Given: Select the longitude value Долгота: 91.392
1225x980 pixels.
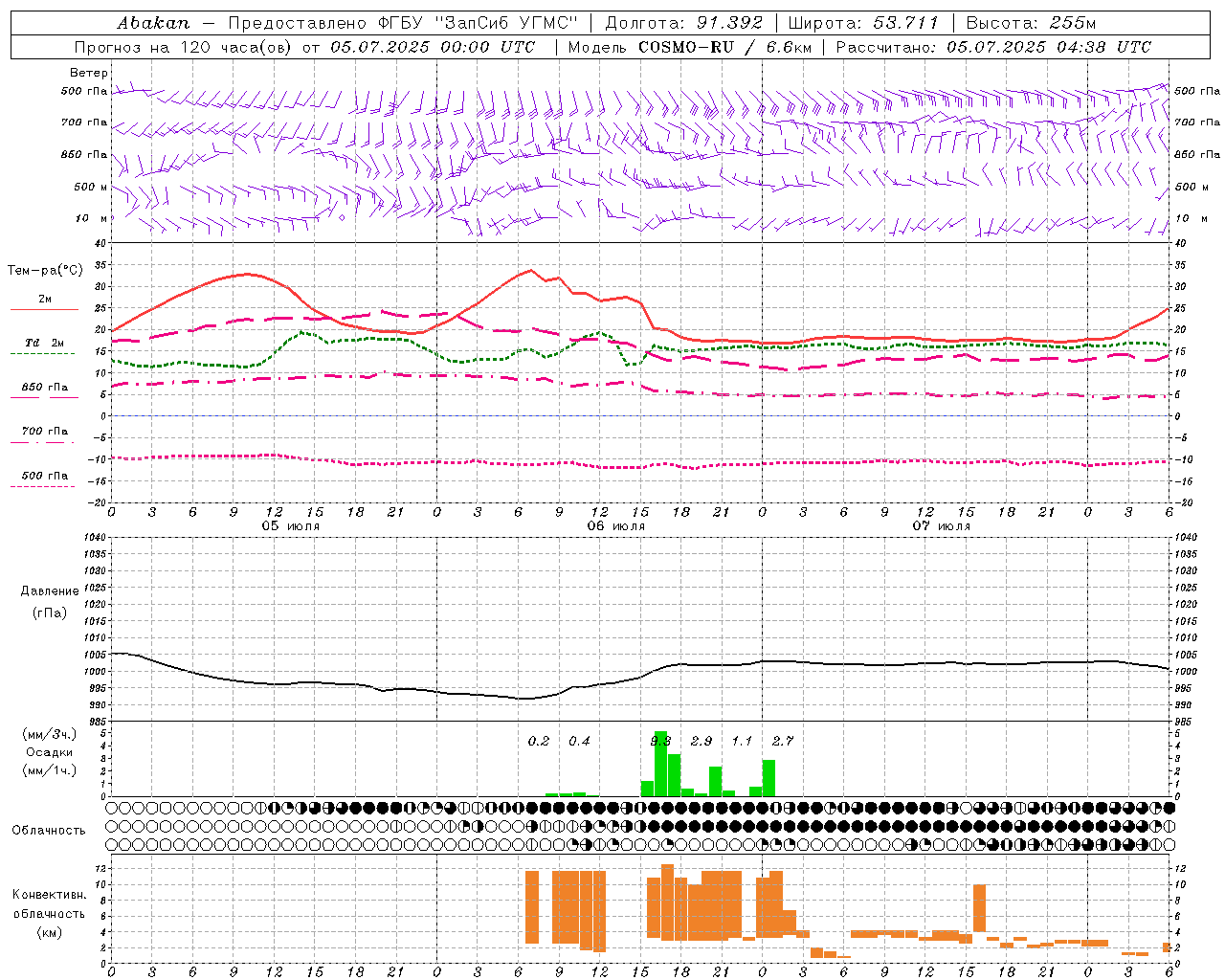Looking at the screenshot, I should point(684,22).
